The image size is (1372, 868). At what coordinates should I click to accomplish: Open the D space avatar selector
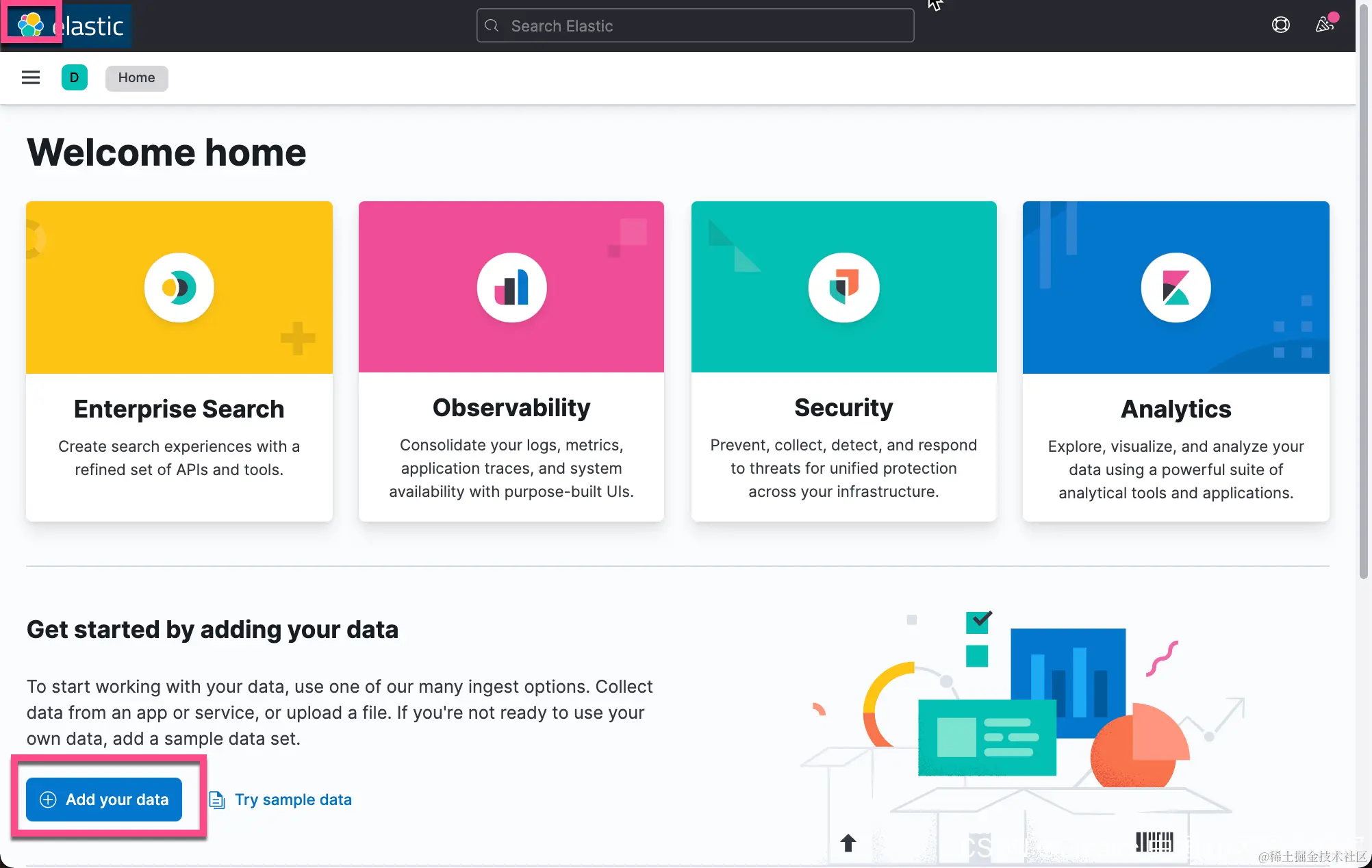tap(74, 77)
